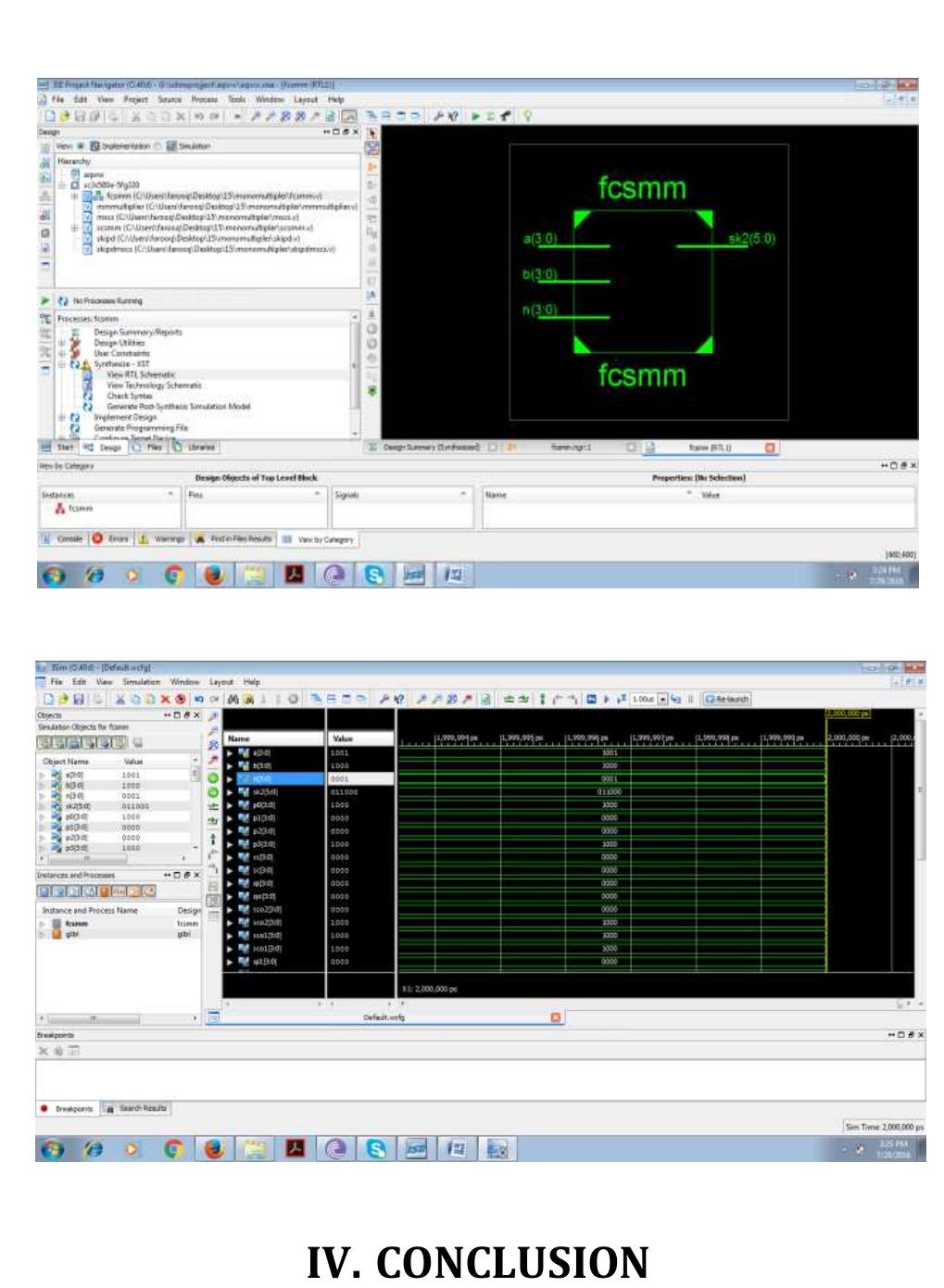The width and height of the screenshot is (944, 1288).
Task: Click binoculars Find icon in ISim toolbar
Action: pos(233,699)
